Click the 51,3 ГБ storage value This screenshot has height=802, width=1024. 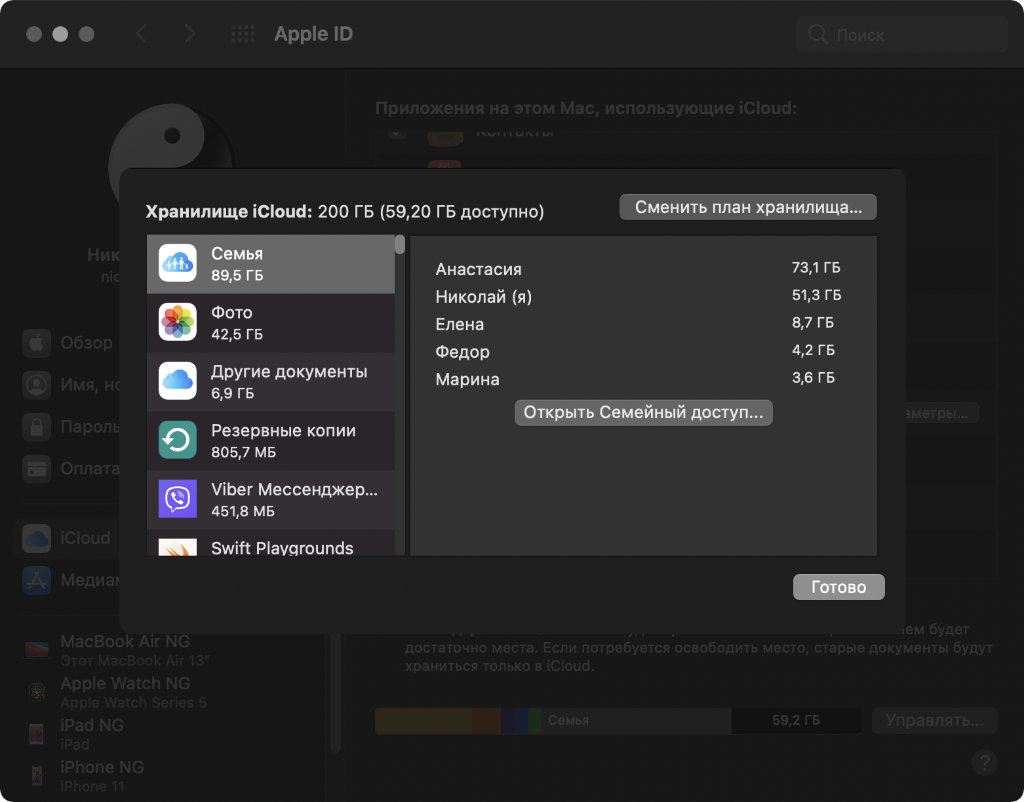coord(816,295)
